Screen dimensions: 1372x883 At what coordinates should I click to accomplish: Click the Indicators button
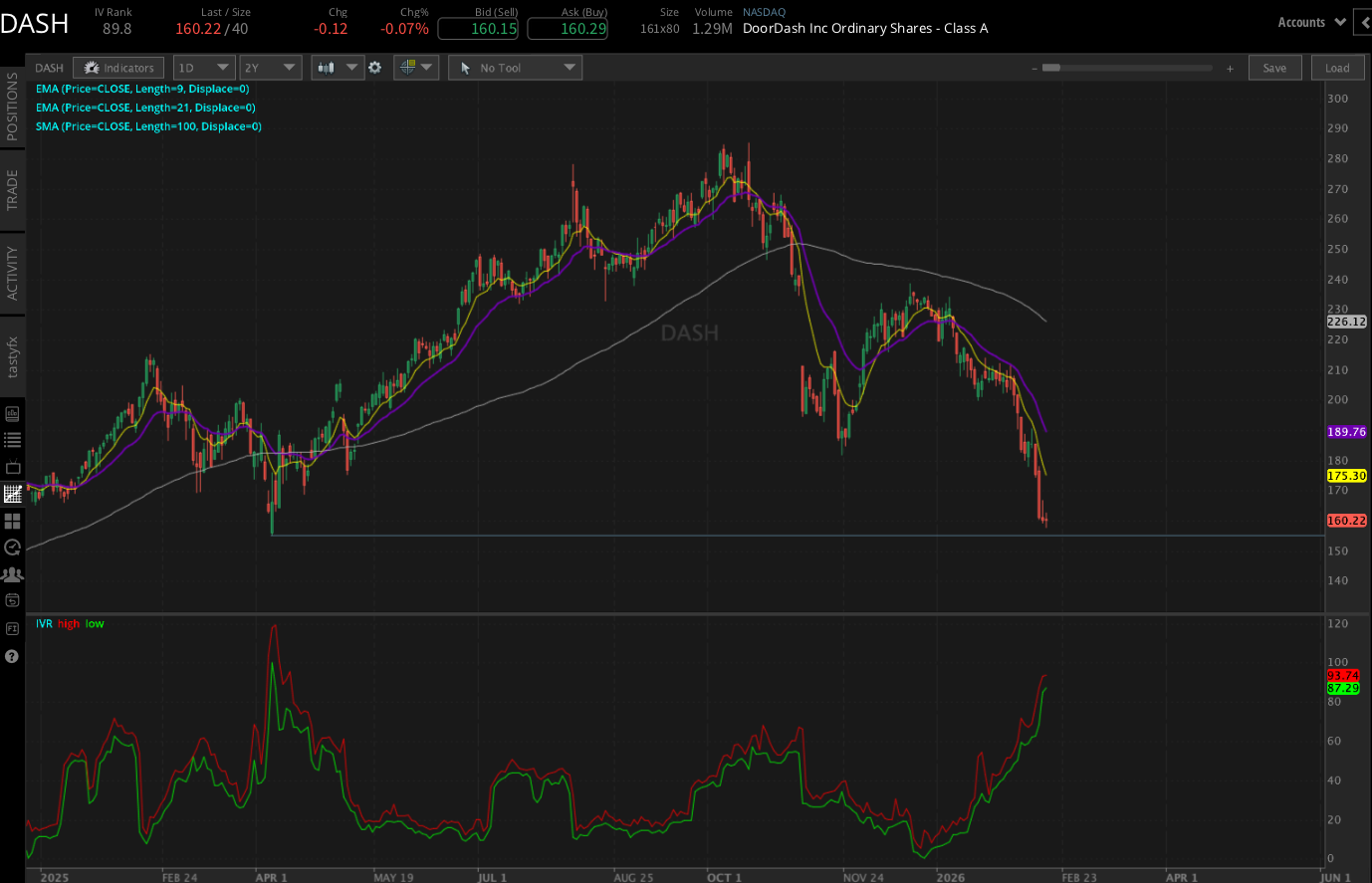tap(118, 68)
